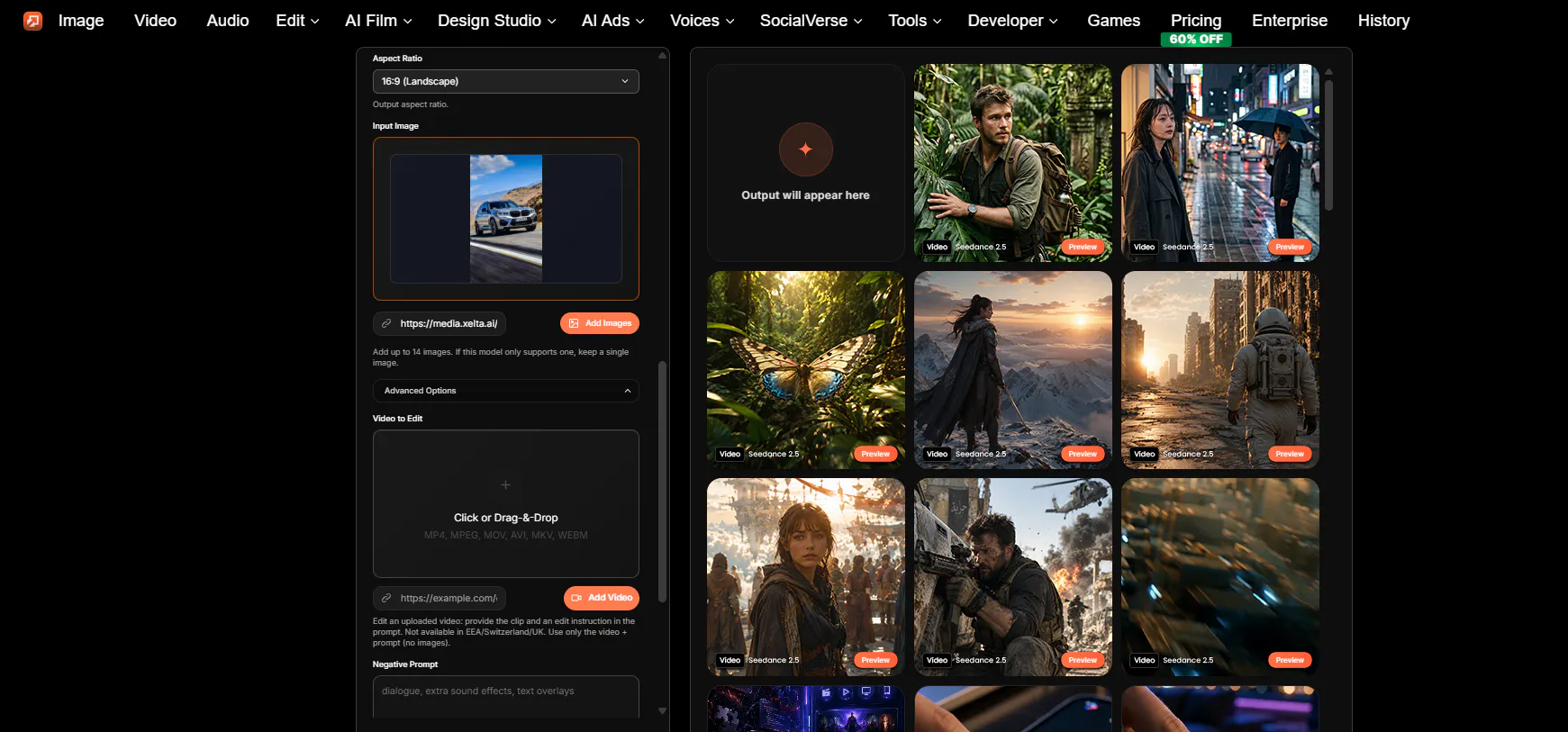The height and width of the screenshot is (732, 1568).
Task: Open the Image section
Action: [81, 21]
